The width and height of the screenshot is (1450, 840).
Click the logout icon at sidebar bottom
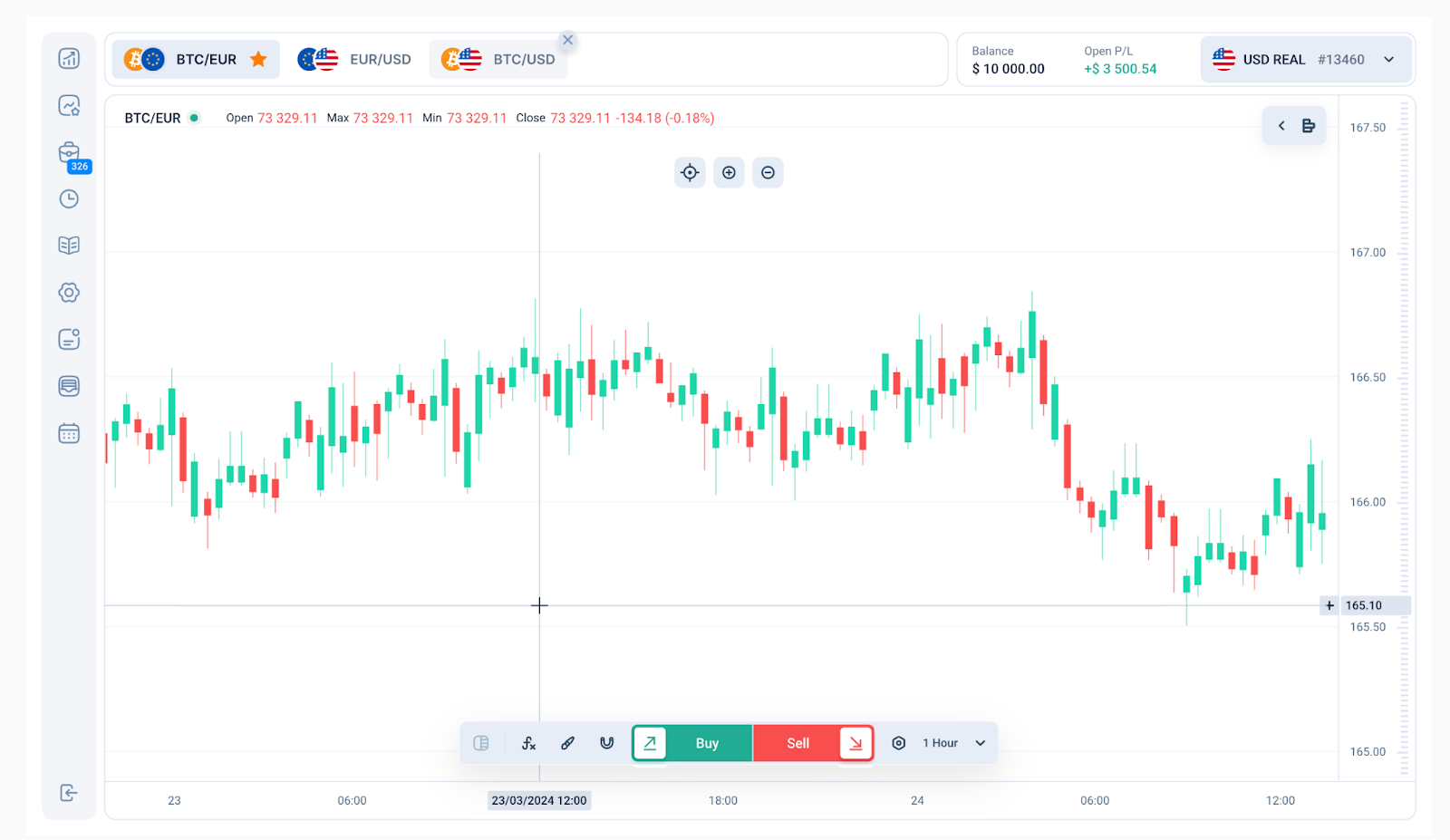(x=69, y=792)
